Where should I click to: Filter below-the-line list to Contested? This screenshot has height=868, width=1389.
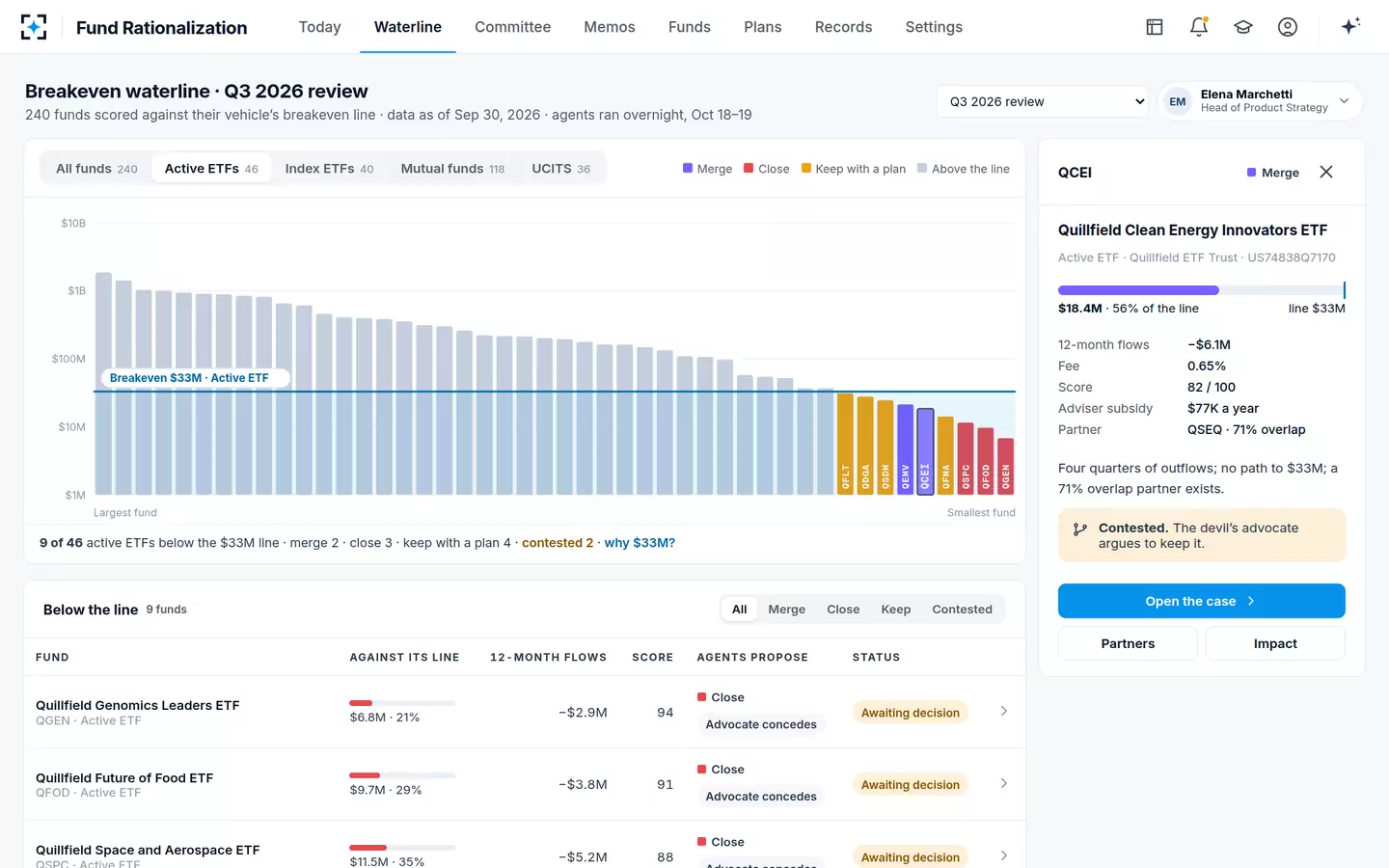(x=962, y=610)
